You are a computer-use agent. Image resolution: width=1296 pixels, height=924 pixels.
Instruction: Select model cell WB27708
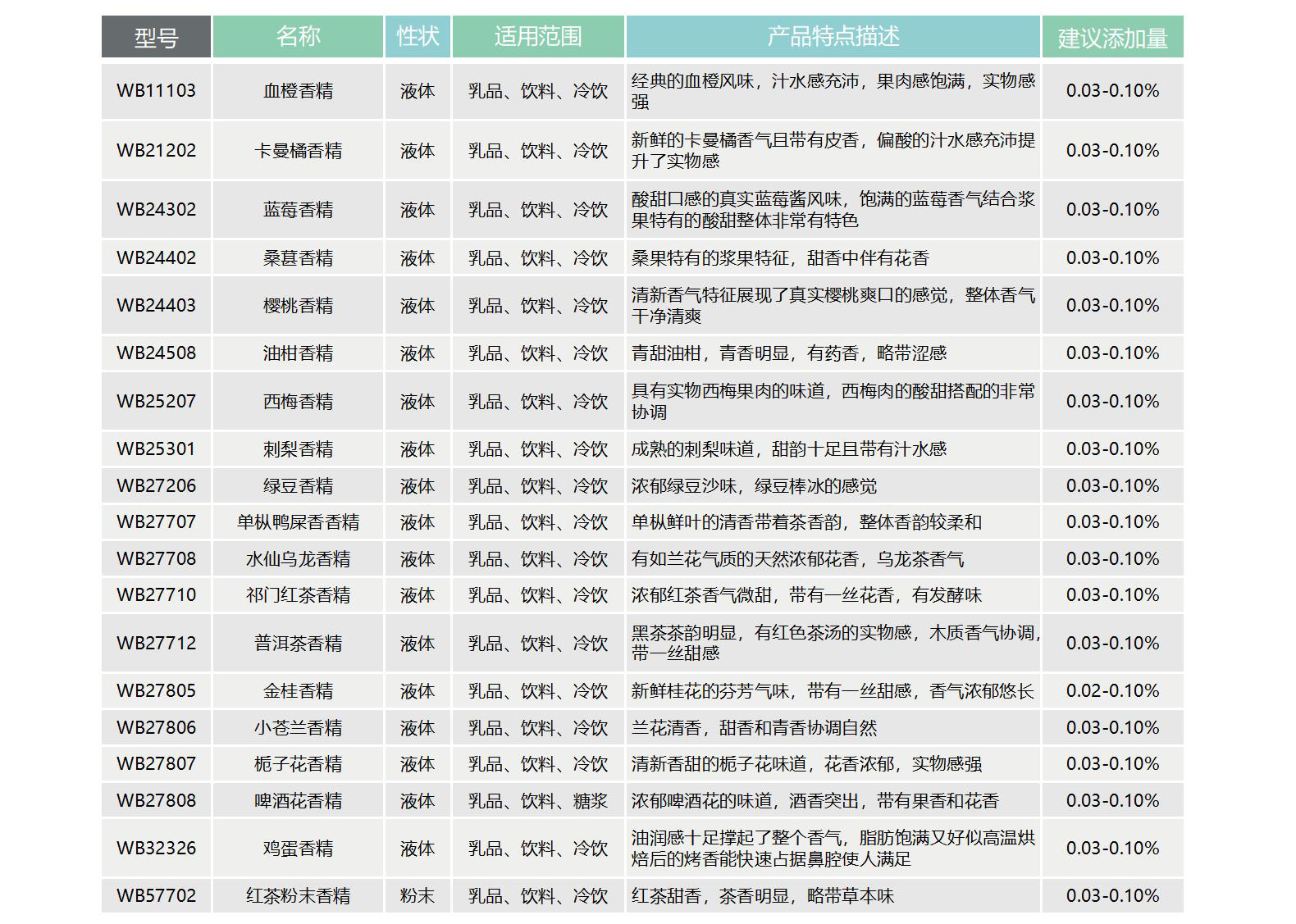pyautogui.click(x=156, y=559)
